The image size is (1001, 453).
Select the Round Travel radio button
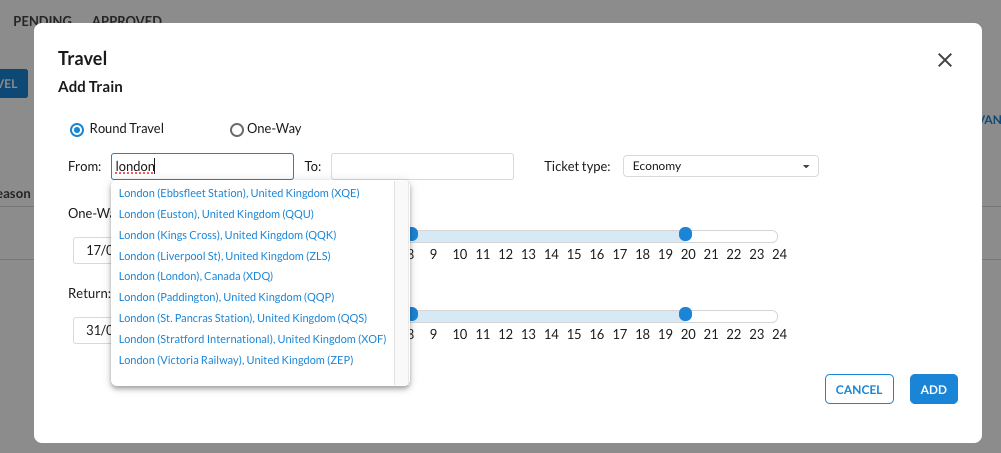coord(77,130)
